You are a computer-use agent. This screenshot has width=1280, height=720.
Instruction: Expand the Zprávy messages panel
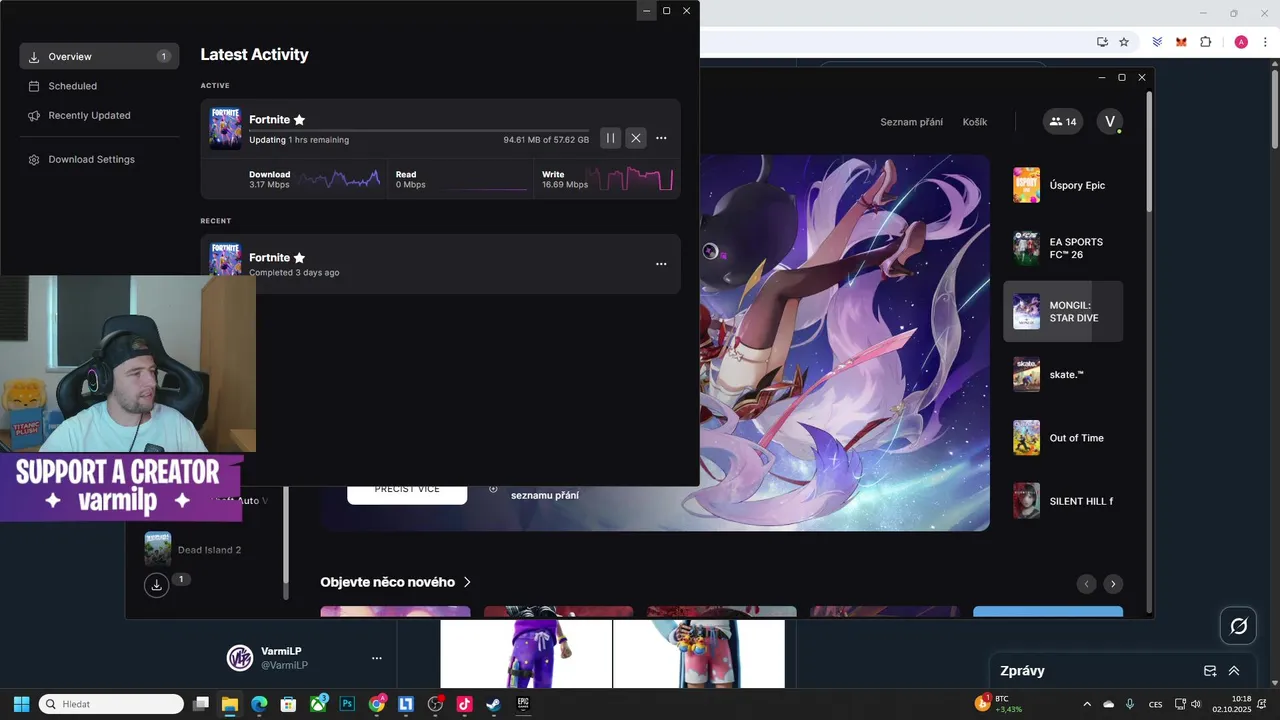pos(1234,671)
